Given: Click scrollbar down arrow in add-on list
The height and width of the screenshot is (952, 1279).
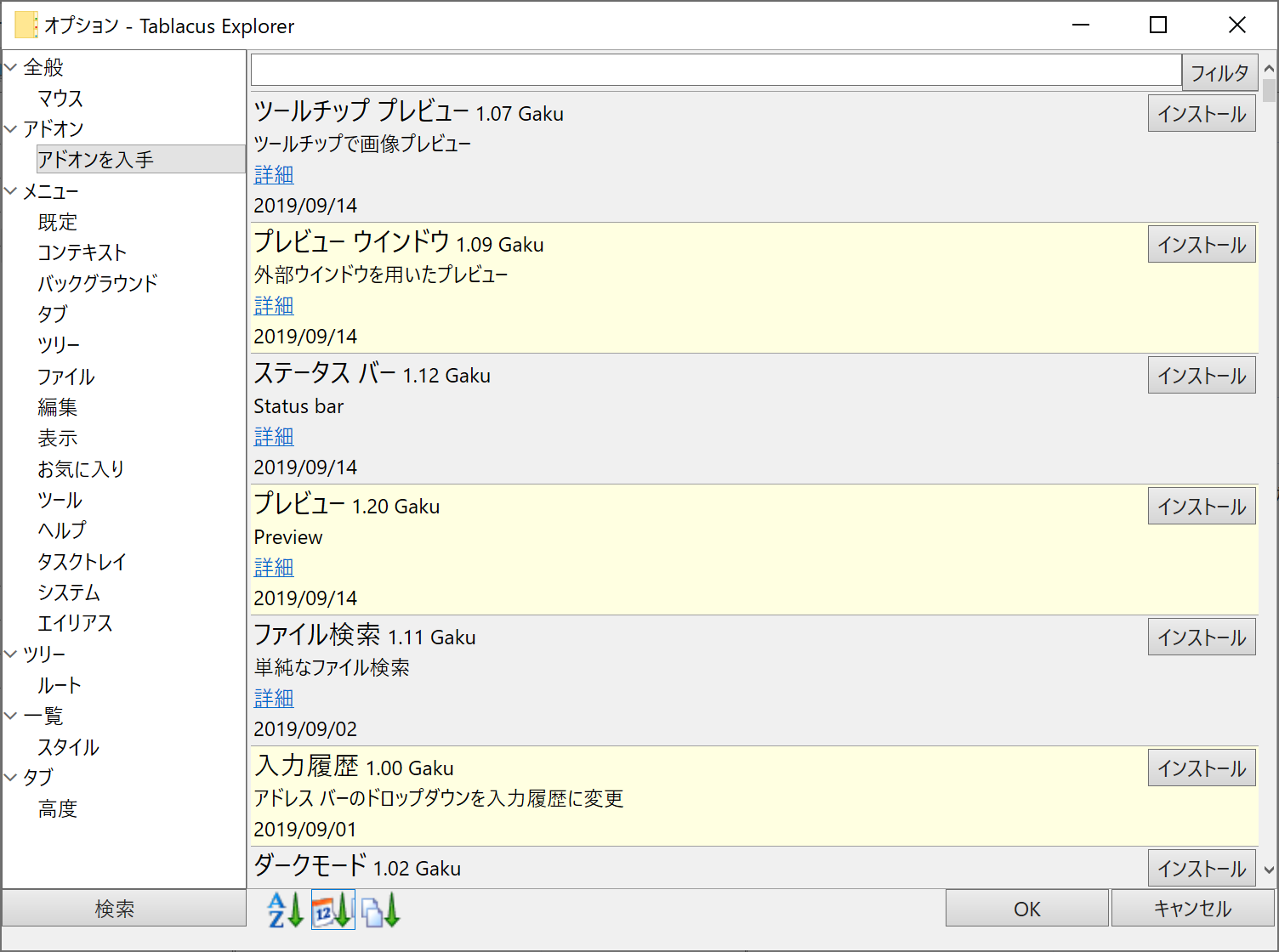Looking at the screenshot, I should [1269, 870].
